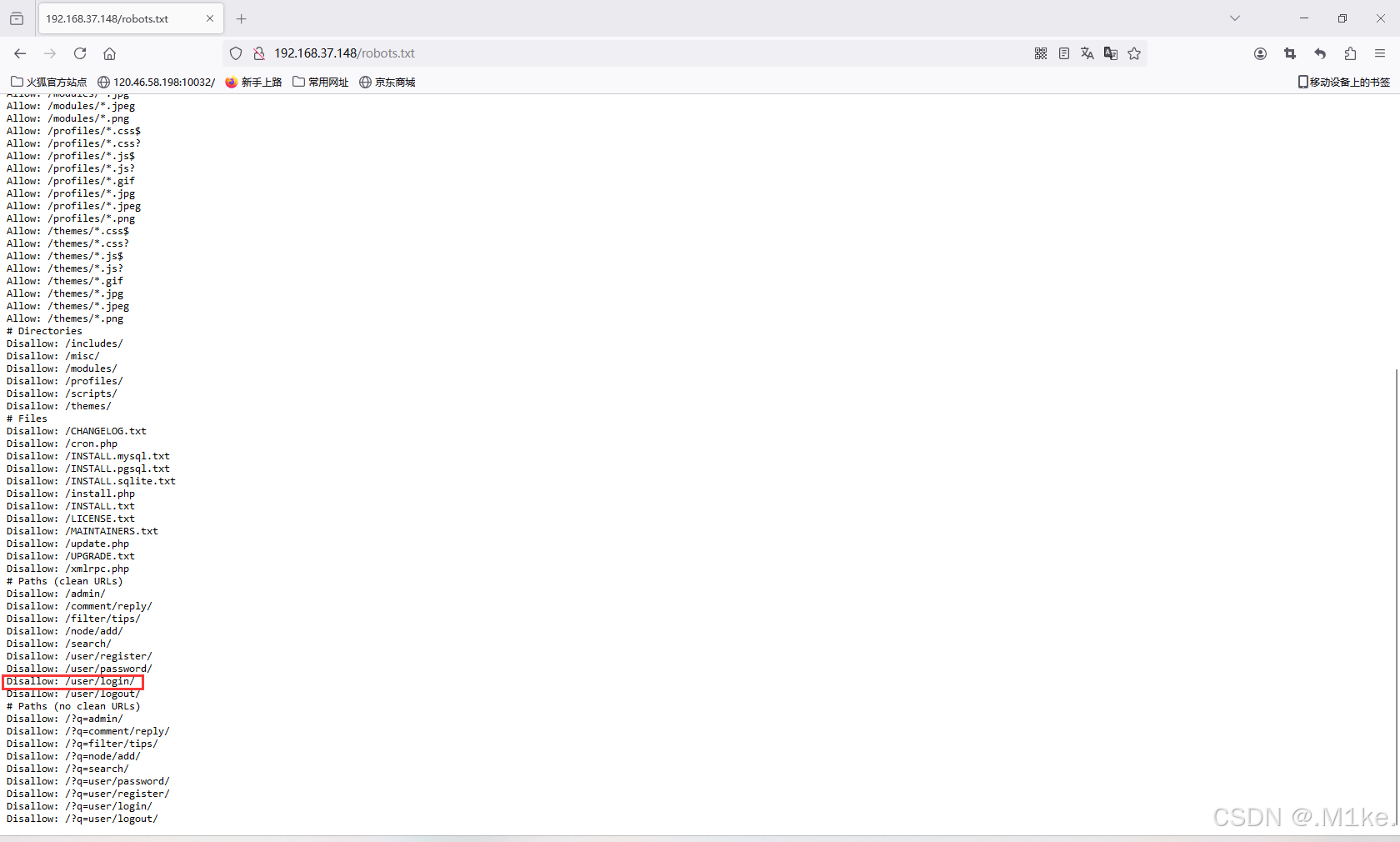Select the 192.168.37.148/robots.txt tab

(x=130, y=18)
